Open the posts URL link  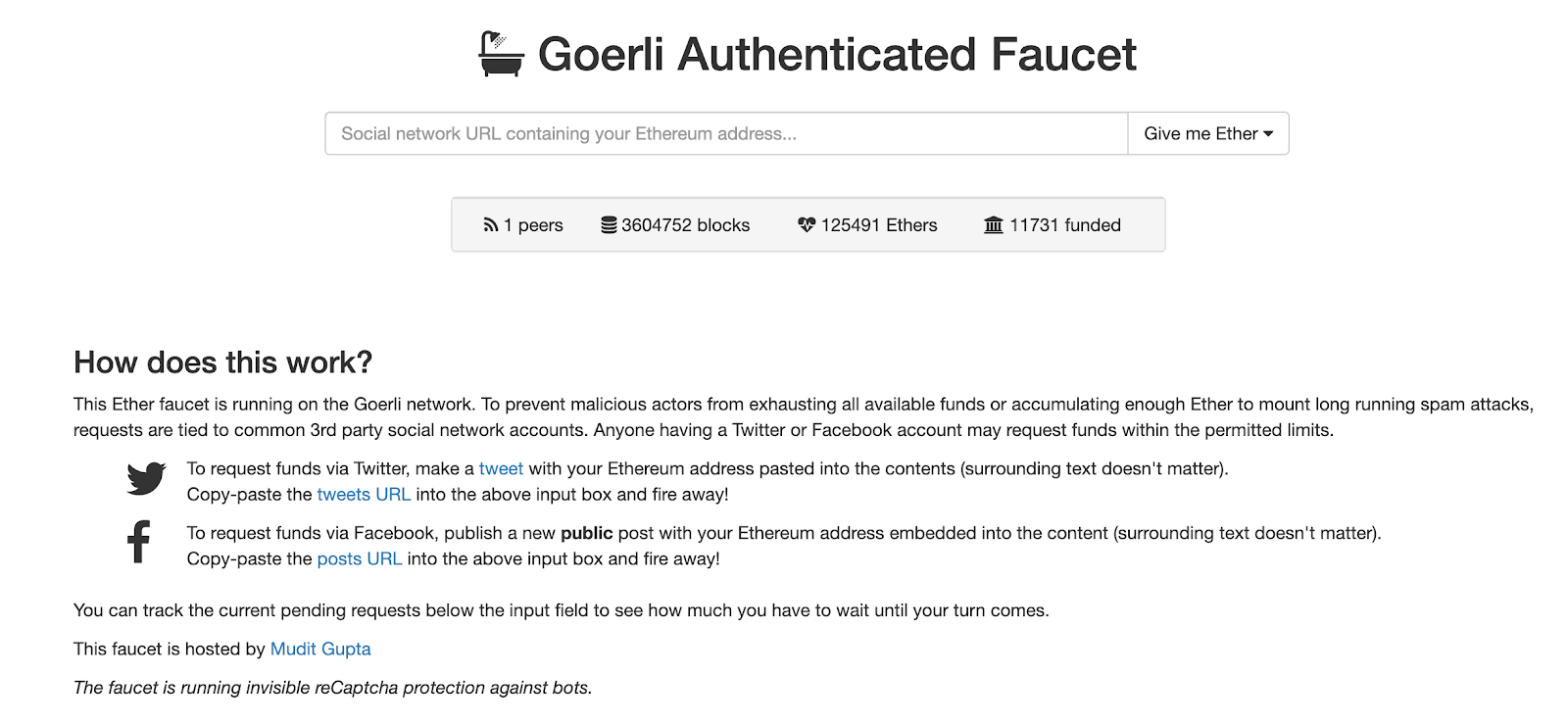point(360,559)
